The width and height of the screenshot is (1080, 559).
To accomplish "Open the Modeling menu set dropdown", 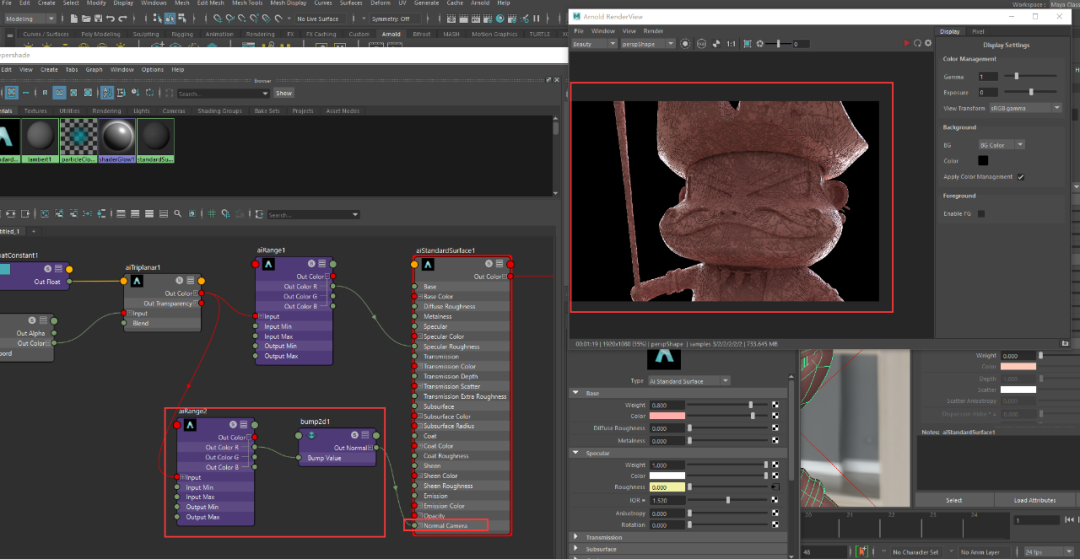I will (30, 19).
